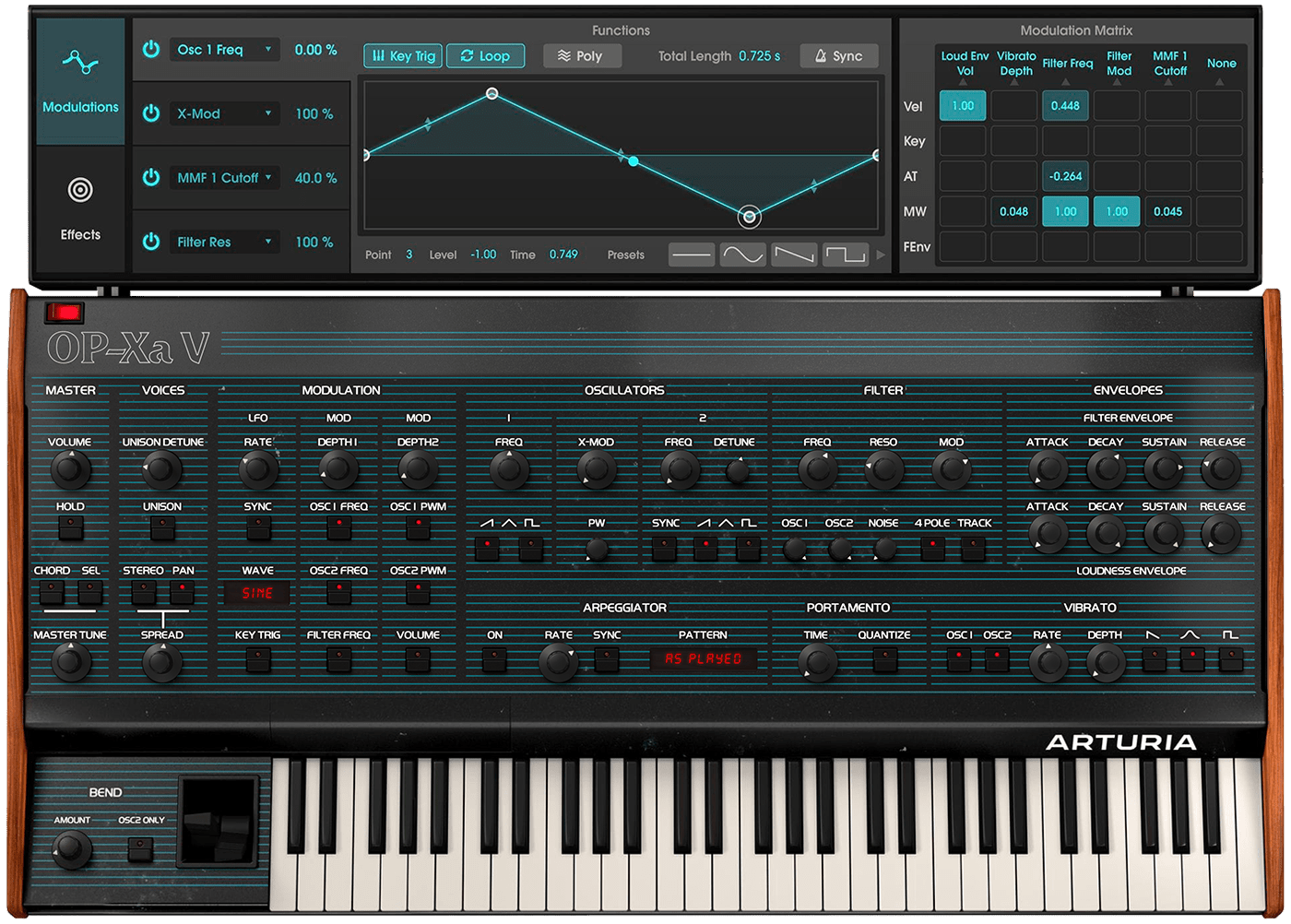Click the red power light above the logo
The image size is (1291, 924).
(64, 313)
